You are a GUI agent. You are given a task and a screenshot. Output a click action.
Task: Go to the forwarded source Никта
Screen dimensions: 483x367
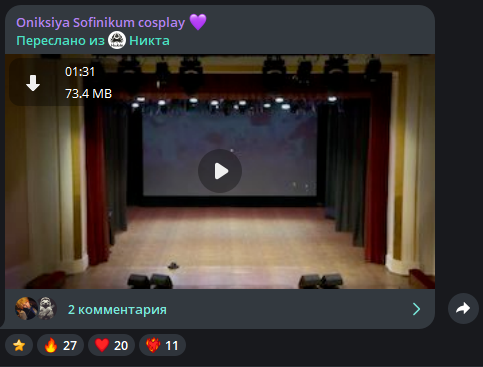149,41
